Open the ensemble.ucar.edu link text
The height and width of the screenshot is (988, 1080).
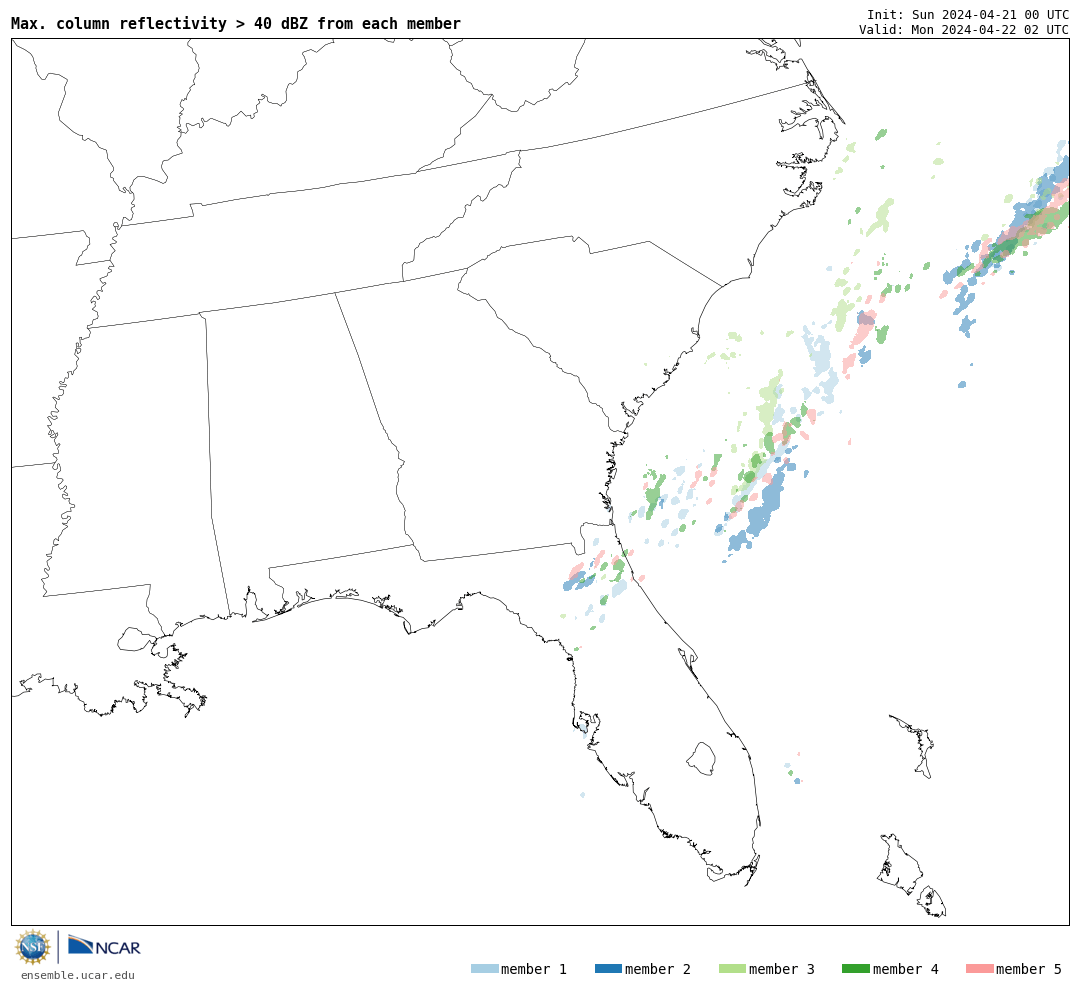(78, 975)
